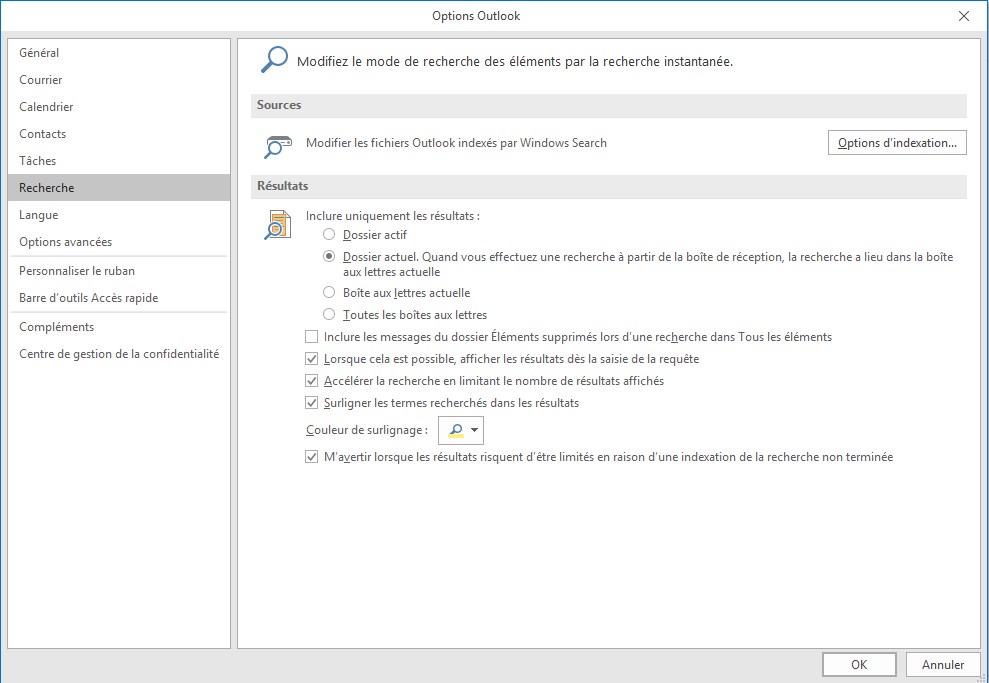Click the search results document icon
The height and width of the screenshot is (683, 989).
pyautogui.click(x=278, y=225)
